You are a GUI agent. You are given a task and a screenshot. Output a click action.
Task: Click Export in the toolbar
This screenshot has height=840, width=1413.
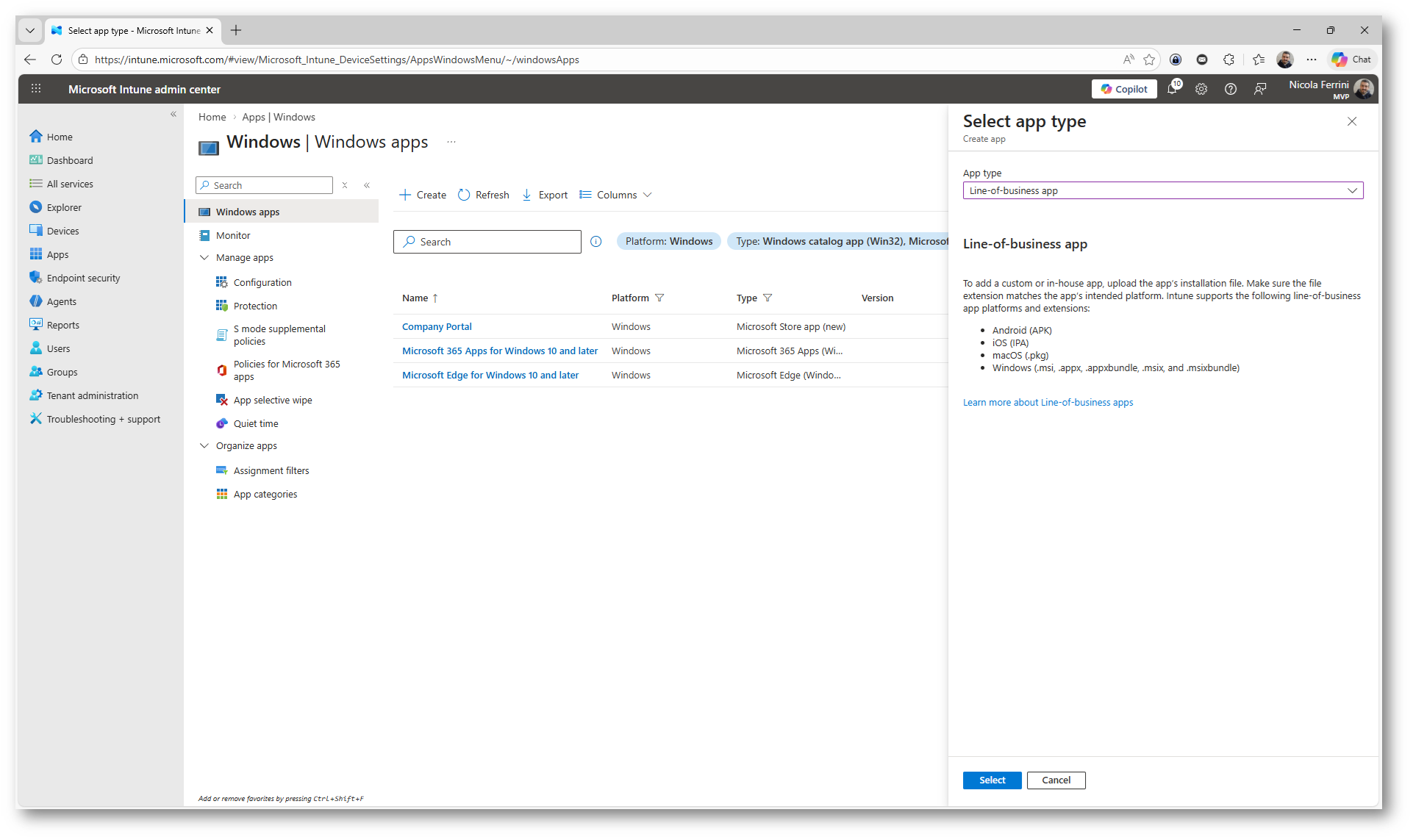545,195
